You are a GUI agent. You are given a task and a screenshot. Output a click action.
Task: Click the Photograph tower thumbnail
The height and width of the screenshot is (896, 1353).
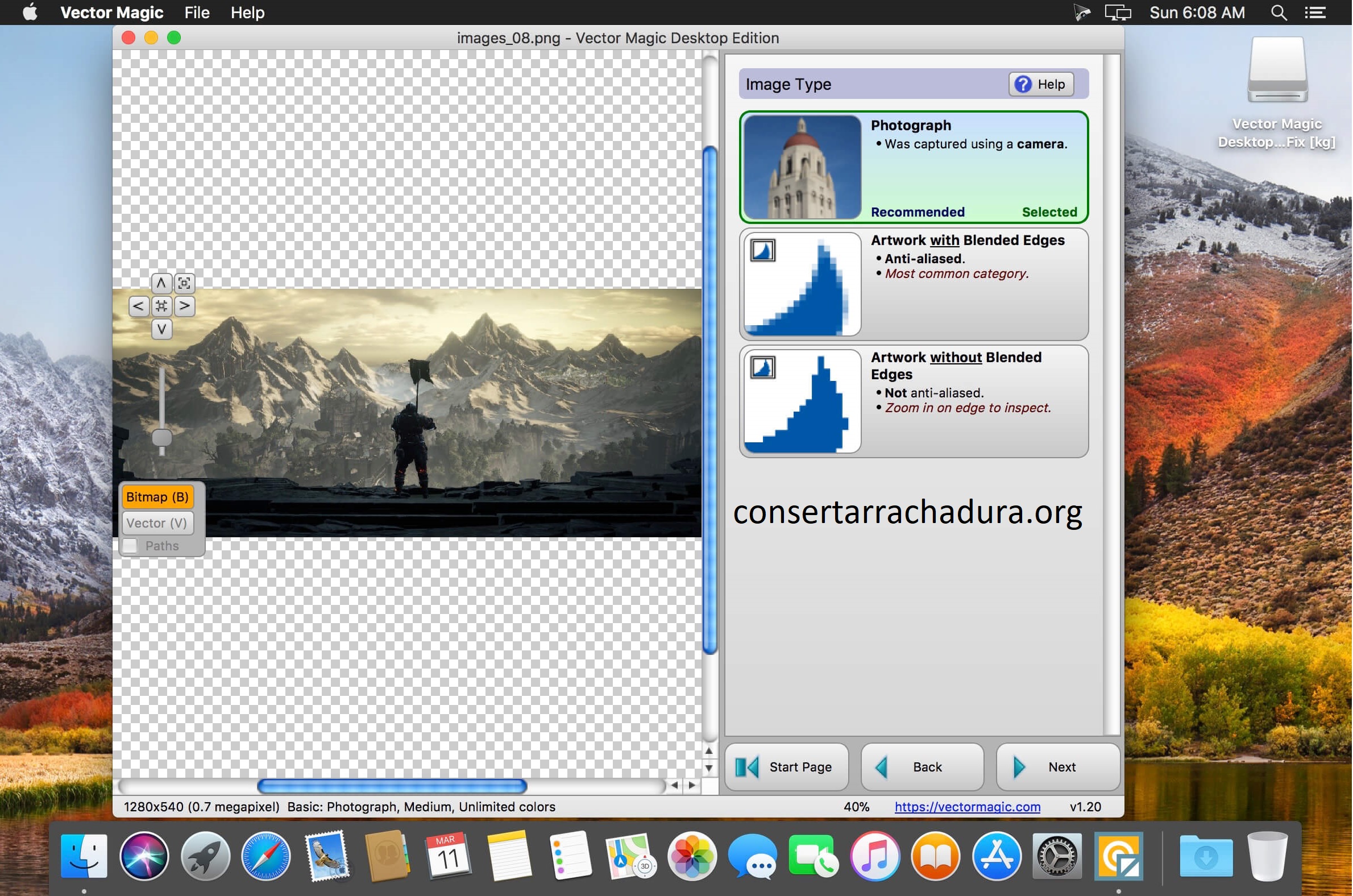(803, 167)
